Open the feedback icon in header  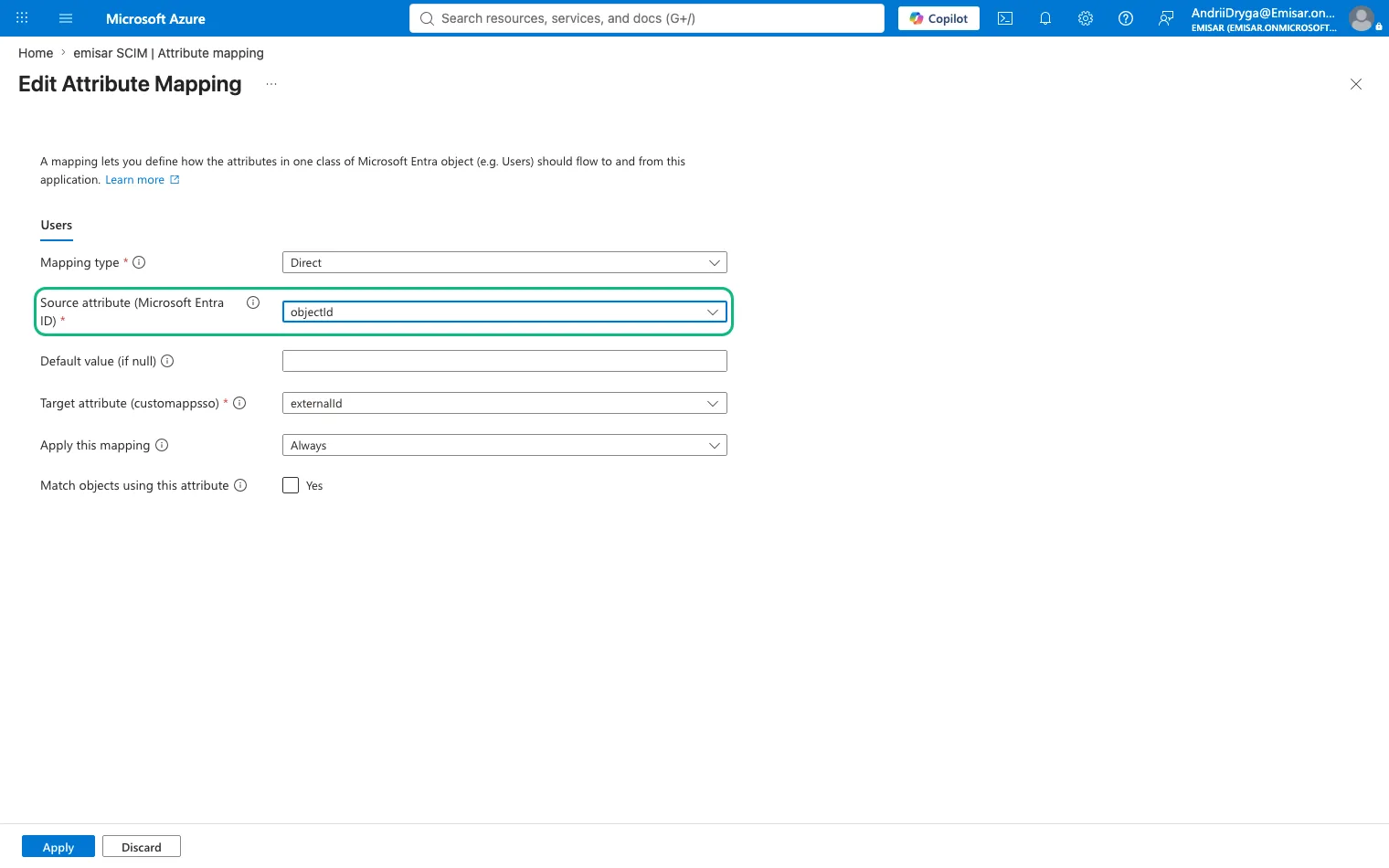click(x=1166, y=18)
